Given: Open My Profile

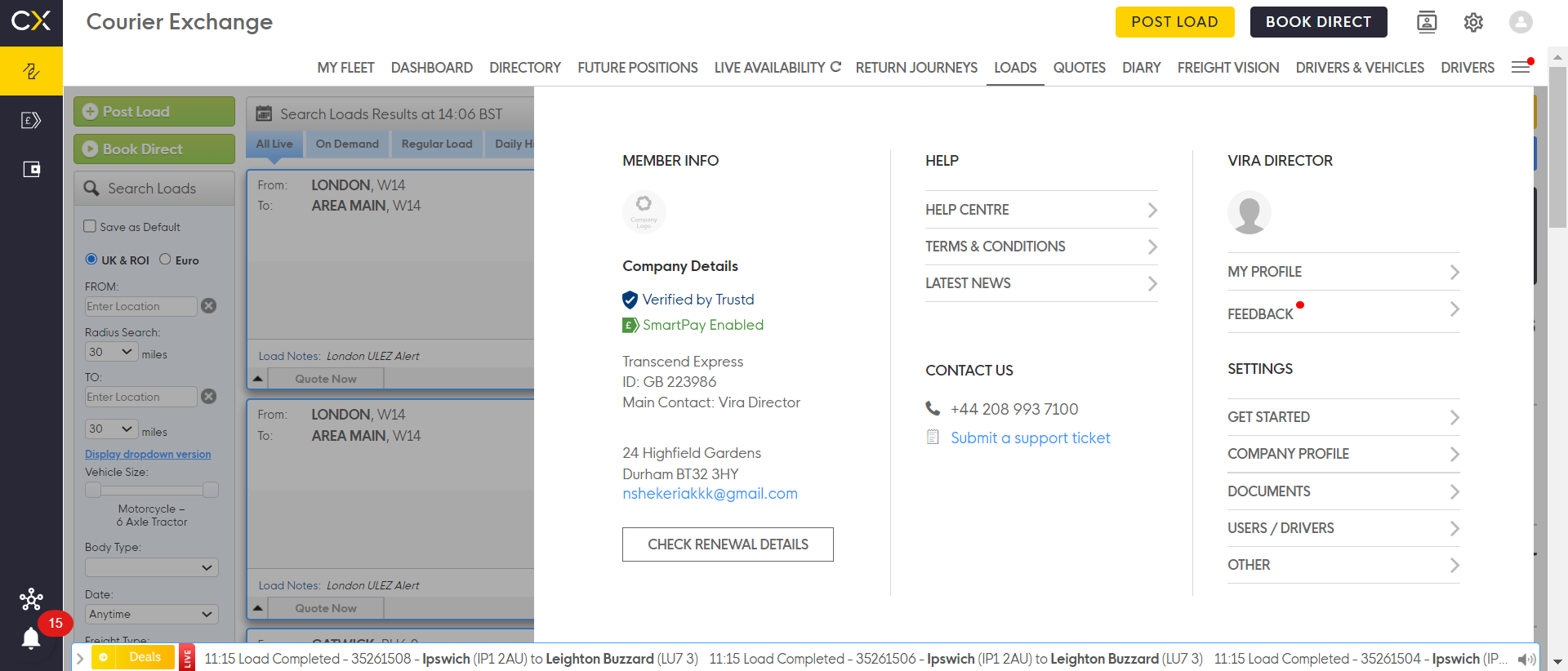Looking at the screenshot, I should [1343, 272].
